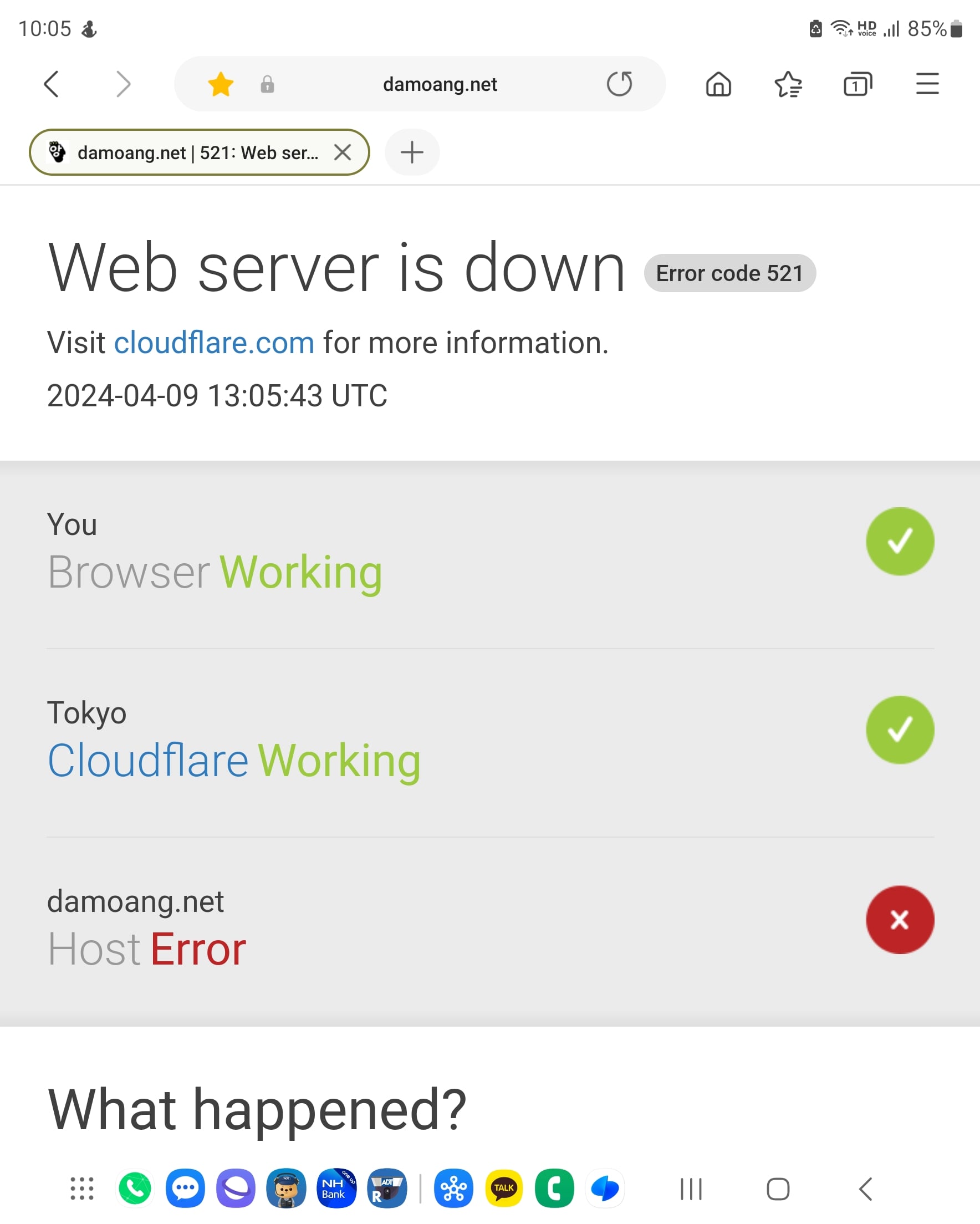Tap the Host Error status text

[146, 949]
